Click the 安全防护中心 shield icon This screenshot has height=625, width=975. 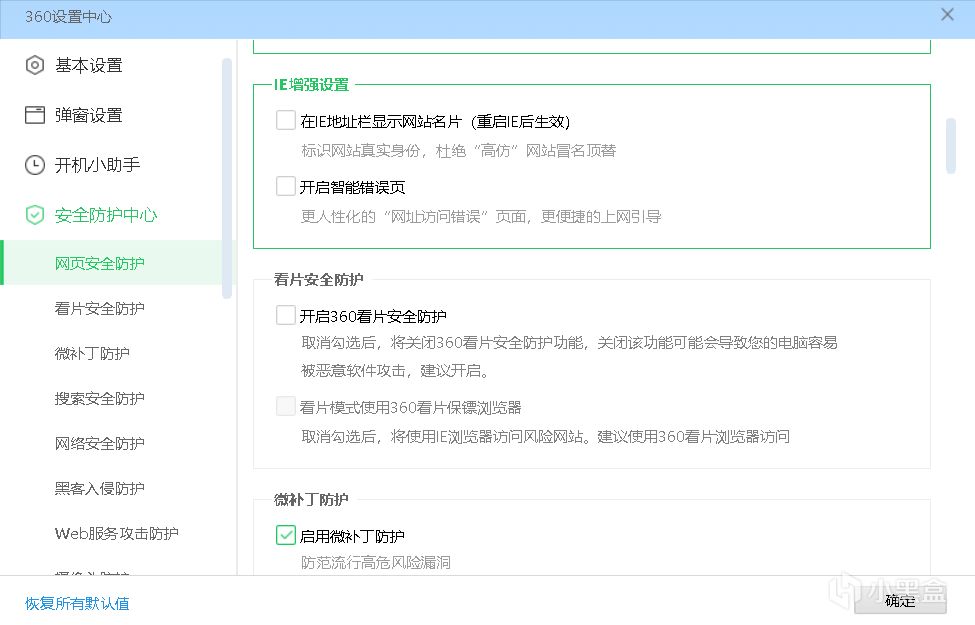(x=35, y=215)
